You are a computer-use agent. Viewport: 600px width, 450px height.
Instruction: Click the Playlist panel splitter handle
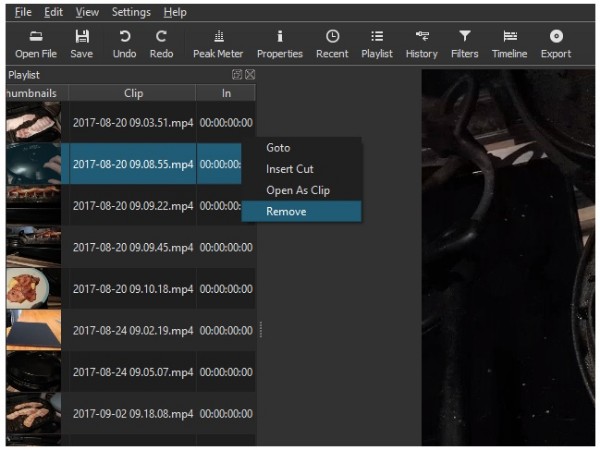point(261,329)
